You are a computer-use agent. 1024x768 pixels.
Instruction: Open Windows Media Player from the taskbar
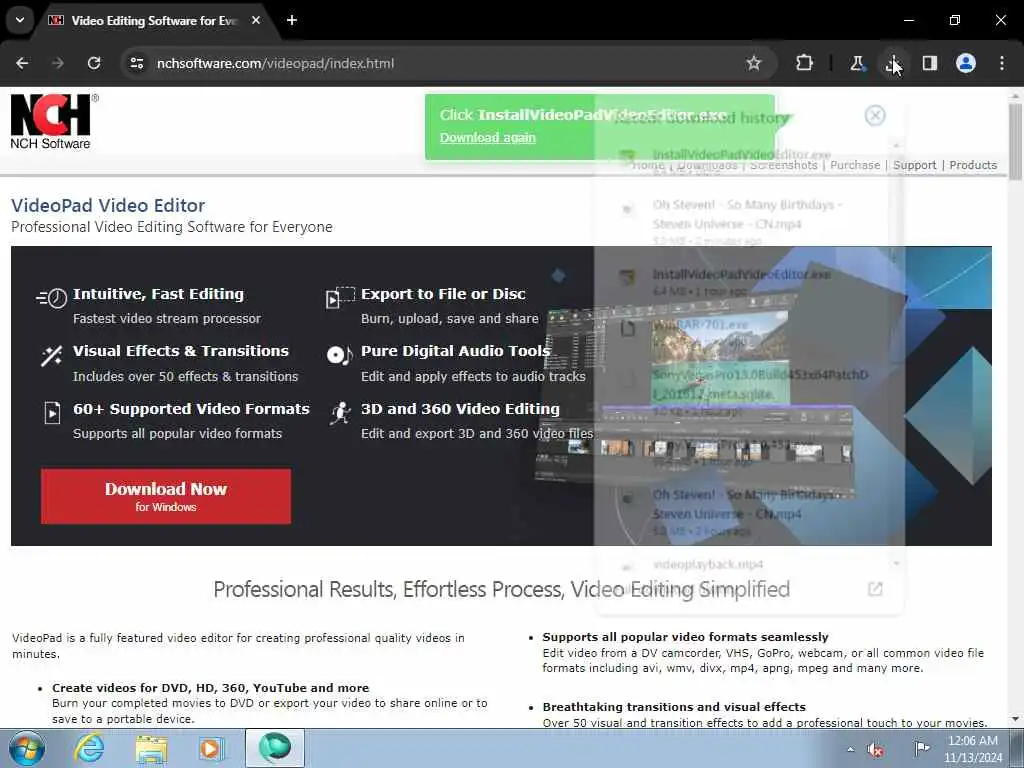211,748
